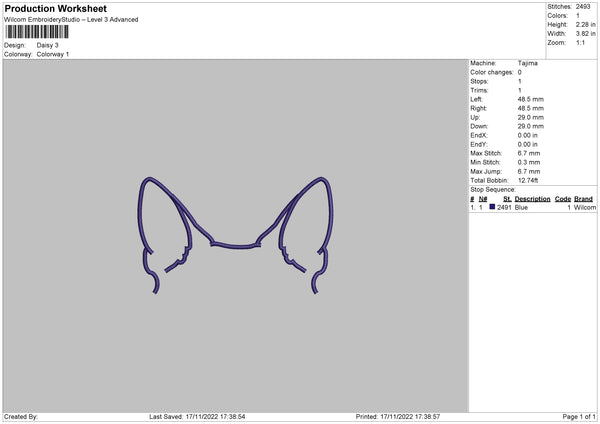The width and height of the screenshot is (600, 424).
Task: Click the Colors value '1' in header
Action: tap(577, 16)
